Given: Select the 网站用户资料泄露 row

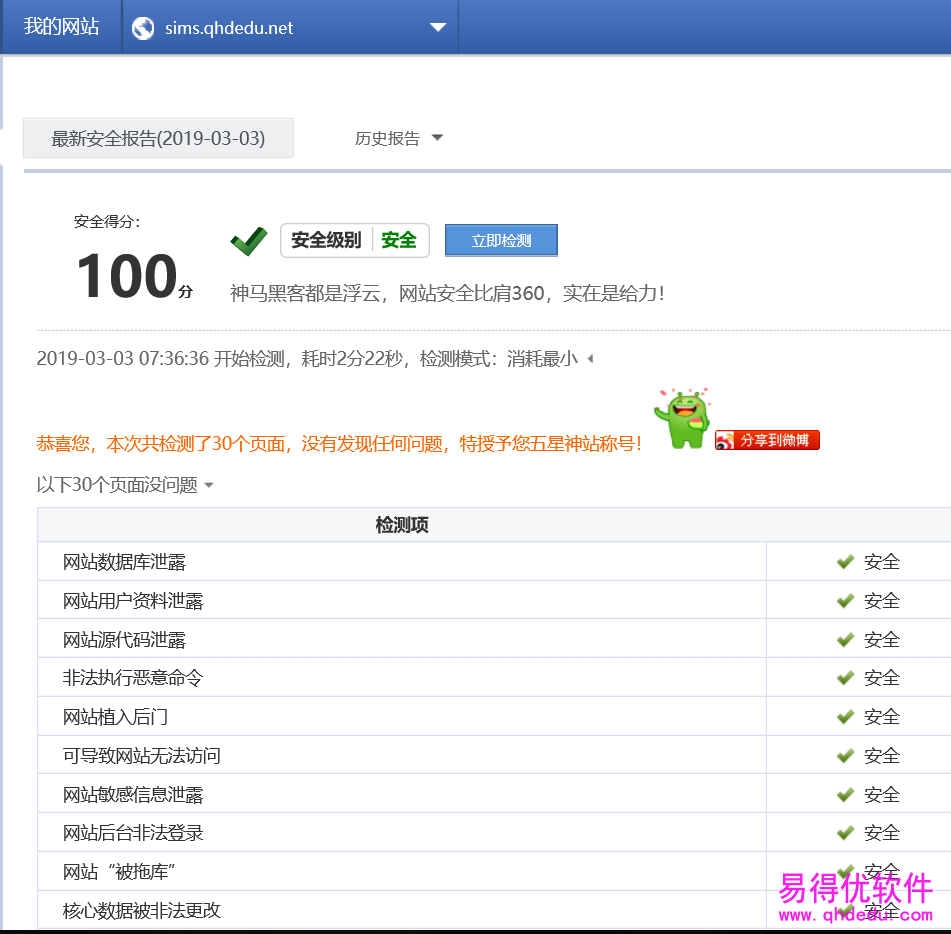Looking at the screenshot, I should click(494, 600).
